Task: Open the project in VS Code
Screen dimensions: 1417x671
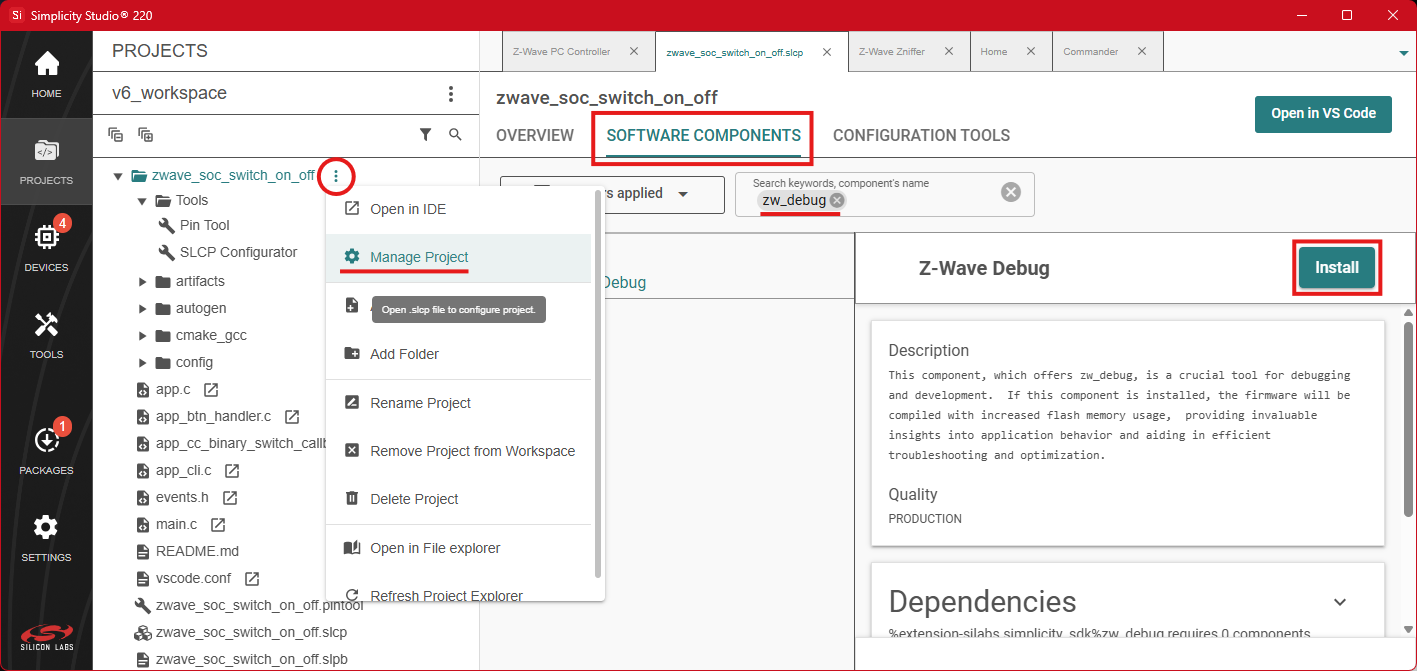Action: (1322, 114)
